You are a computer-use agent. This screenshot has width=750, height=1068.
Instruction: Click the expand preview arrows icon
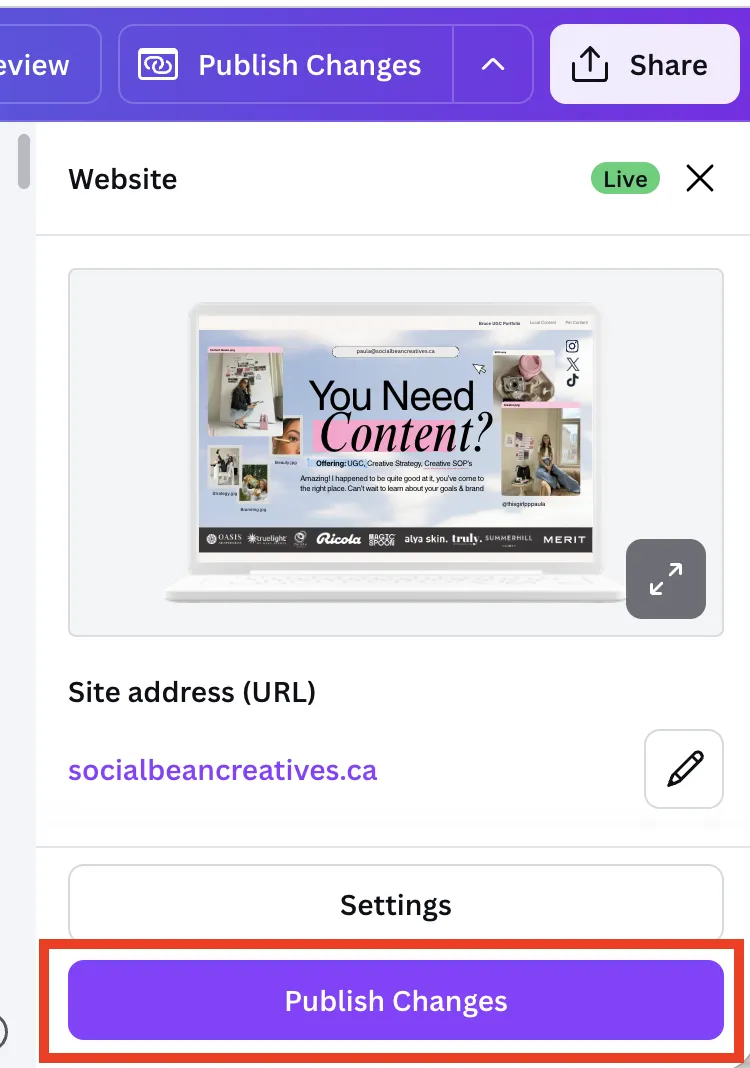pos(666,579)
